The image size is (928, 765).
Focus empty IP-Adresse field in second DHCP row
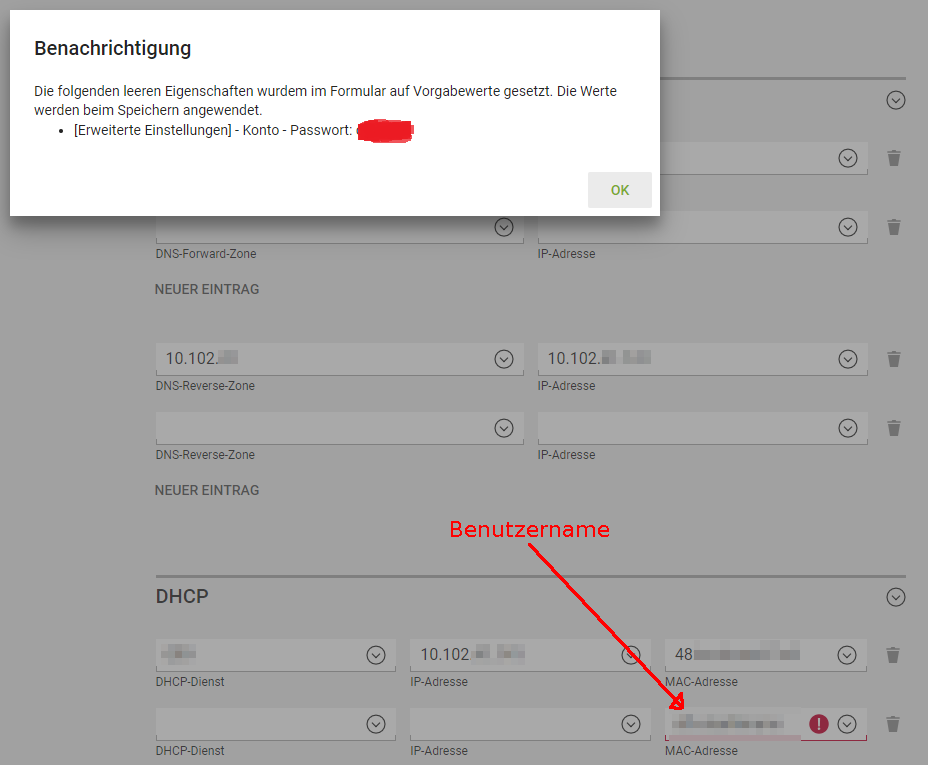click(510, 724)
